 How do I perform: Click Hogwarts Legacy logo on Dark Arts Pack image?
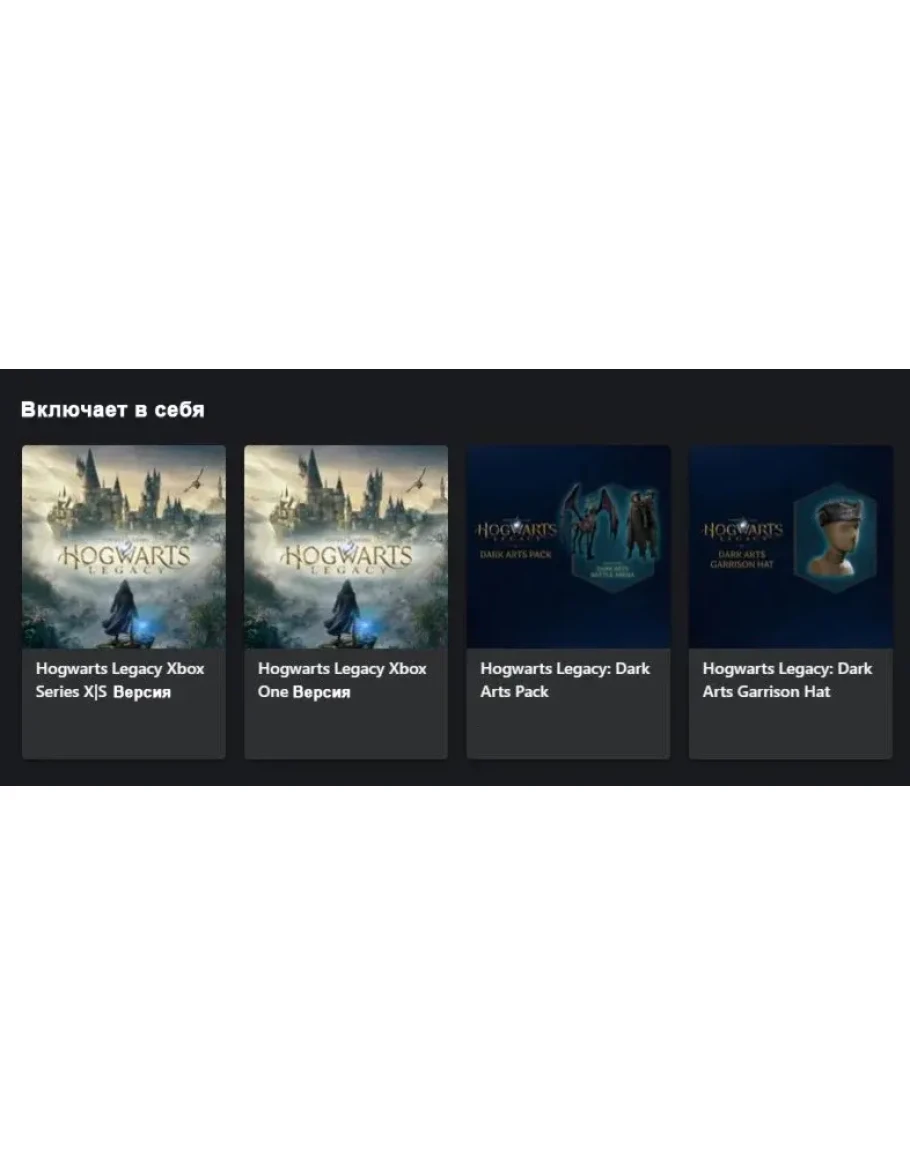pyautogui.click(x=516, y=531)
